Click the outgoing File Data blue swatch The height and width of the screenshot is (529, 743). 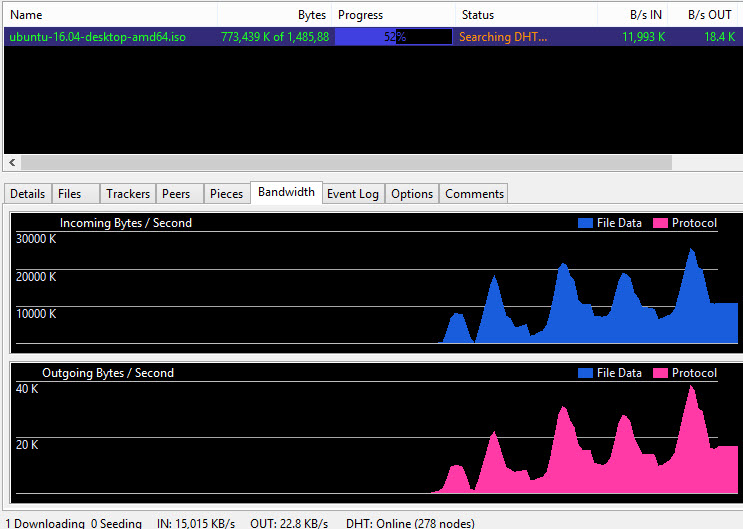click(585, 373)
